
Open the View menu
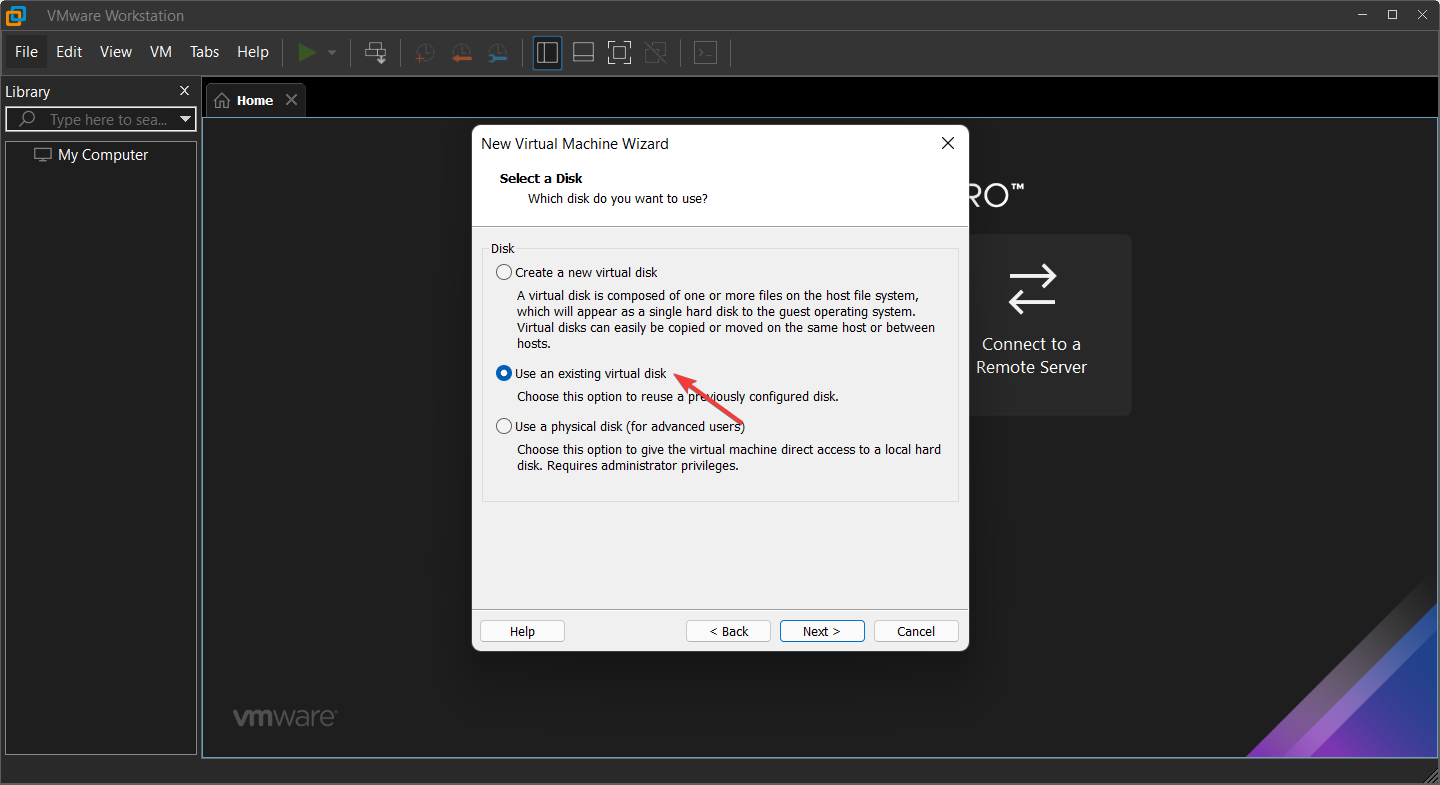pyautogui.click(x=116, y=52)
